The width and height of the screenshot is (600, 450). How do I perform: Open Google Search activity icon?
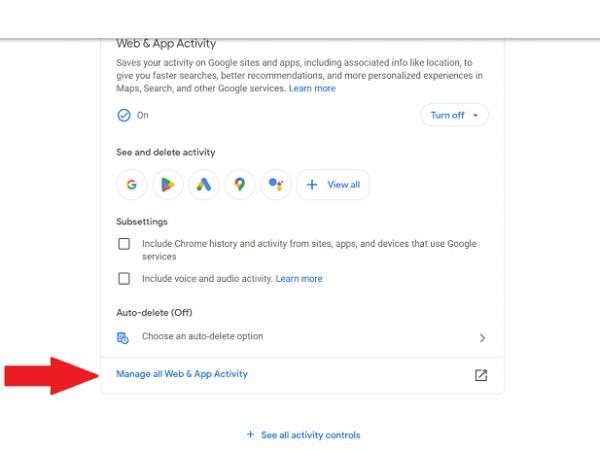pos(131,184)
